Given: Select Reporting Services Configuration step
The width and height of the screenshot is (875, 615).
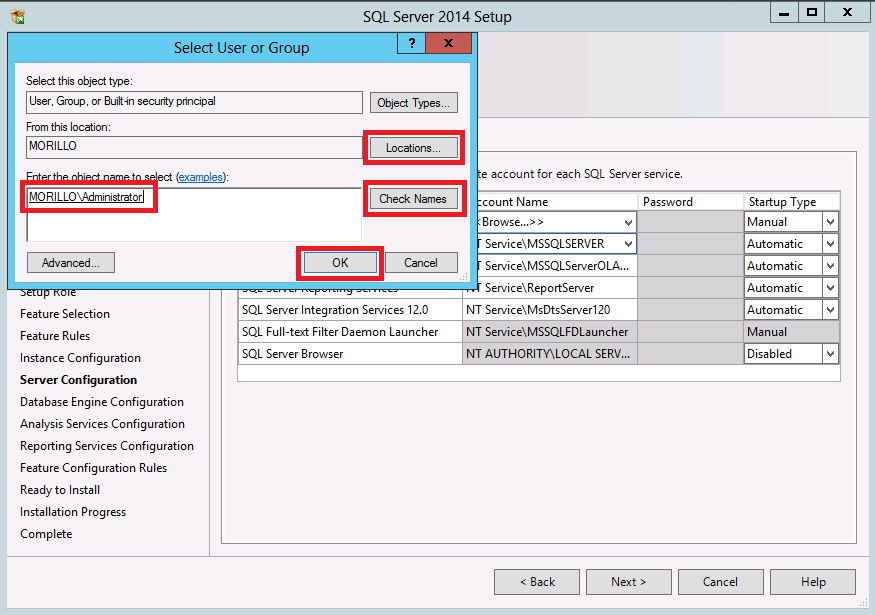Looking at the screenshot, I should coord(107,446).
